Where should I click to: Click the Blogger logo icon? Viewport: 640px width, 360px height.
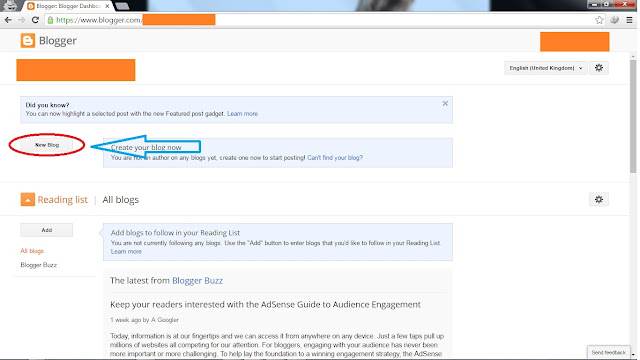[x=28, y=41]
